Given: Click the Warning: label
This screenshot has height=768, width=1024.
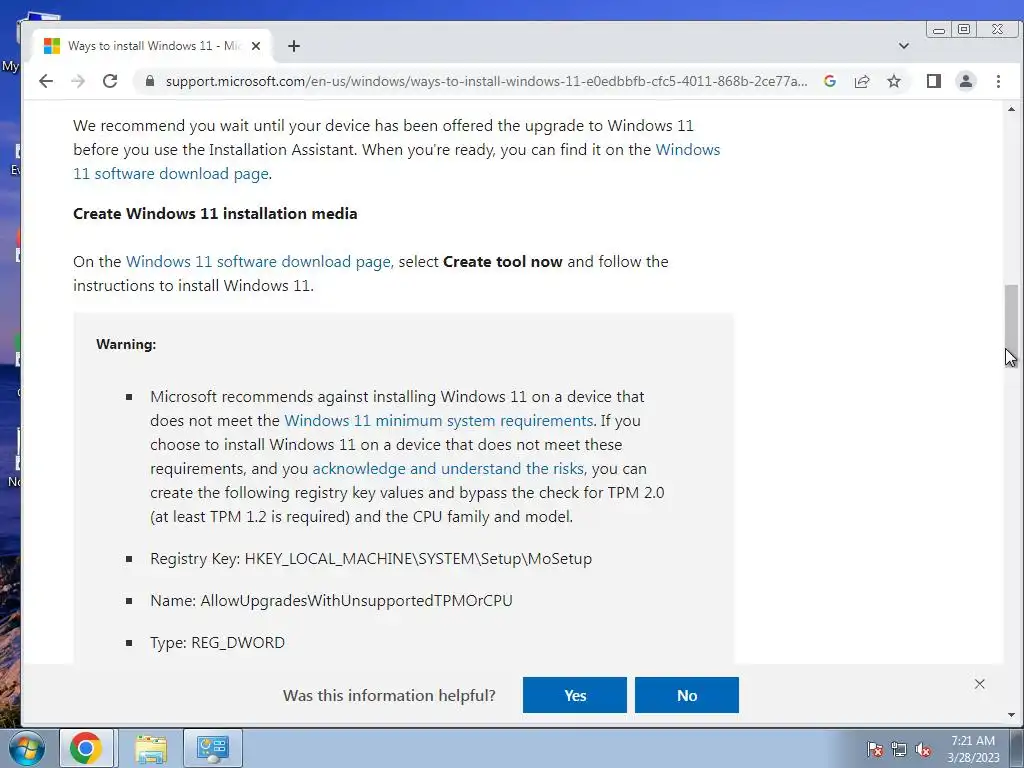Looking at the screenshot, I should (x=126, y=344).
